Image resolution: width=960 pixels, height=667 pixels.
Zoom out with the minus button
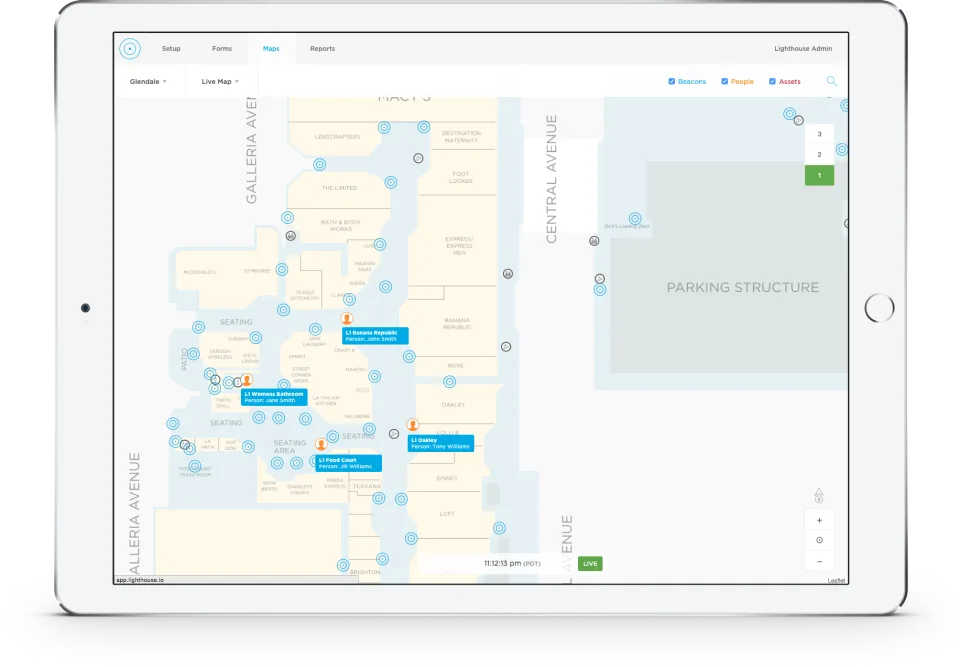[819, 562]
